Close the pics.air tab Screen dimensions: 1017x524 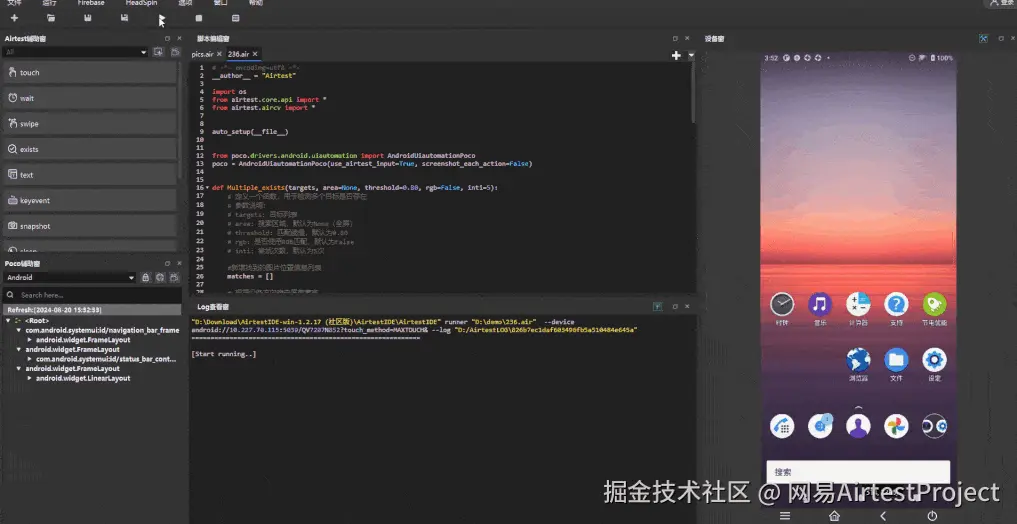coord(219,54)
